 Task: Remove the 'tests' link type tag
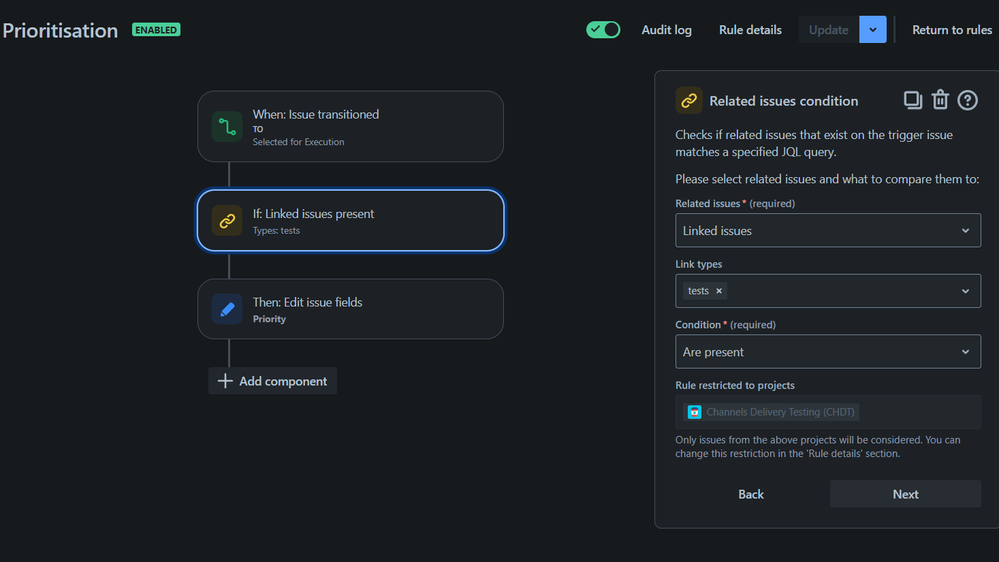(x=719, y=291)
